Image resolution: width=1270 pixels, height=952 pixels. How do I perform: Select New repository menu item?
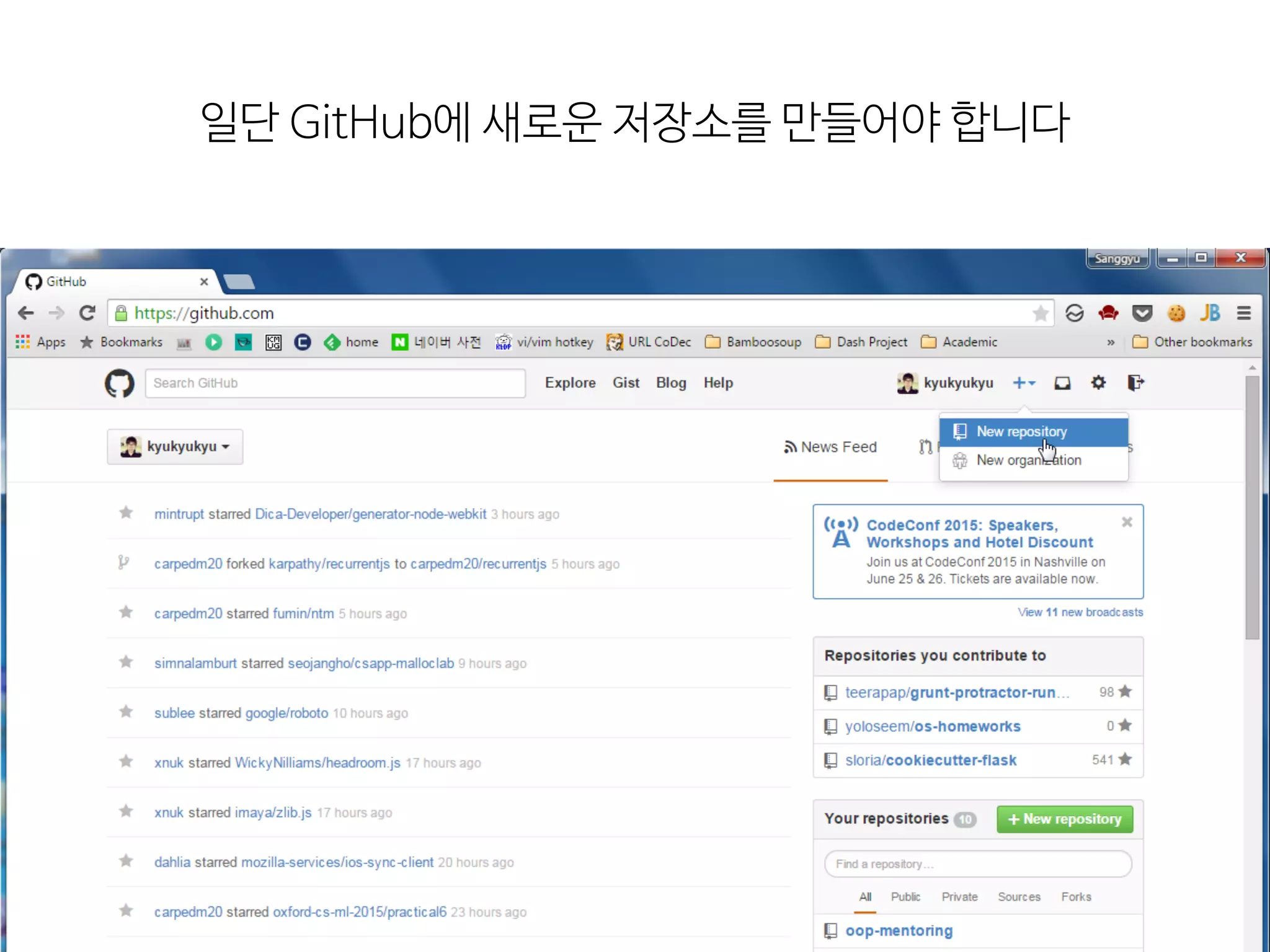(1034, 431)
